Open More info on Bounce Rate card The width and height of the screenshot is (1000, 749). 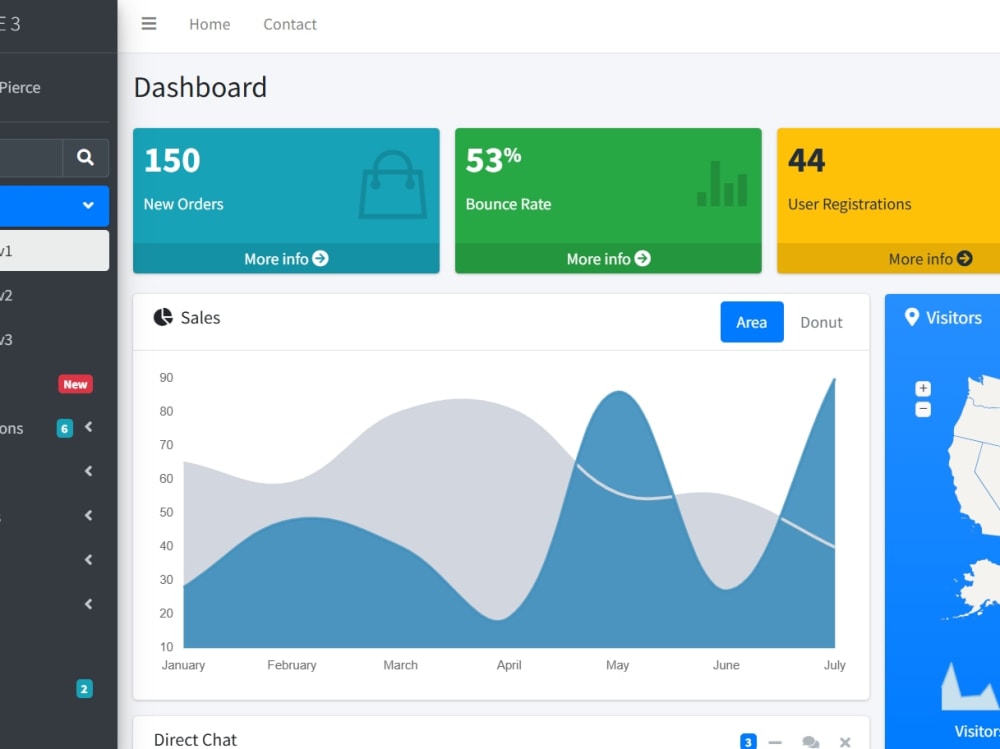coord(608,258)
